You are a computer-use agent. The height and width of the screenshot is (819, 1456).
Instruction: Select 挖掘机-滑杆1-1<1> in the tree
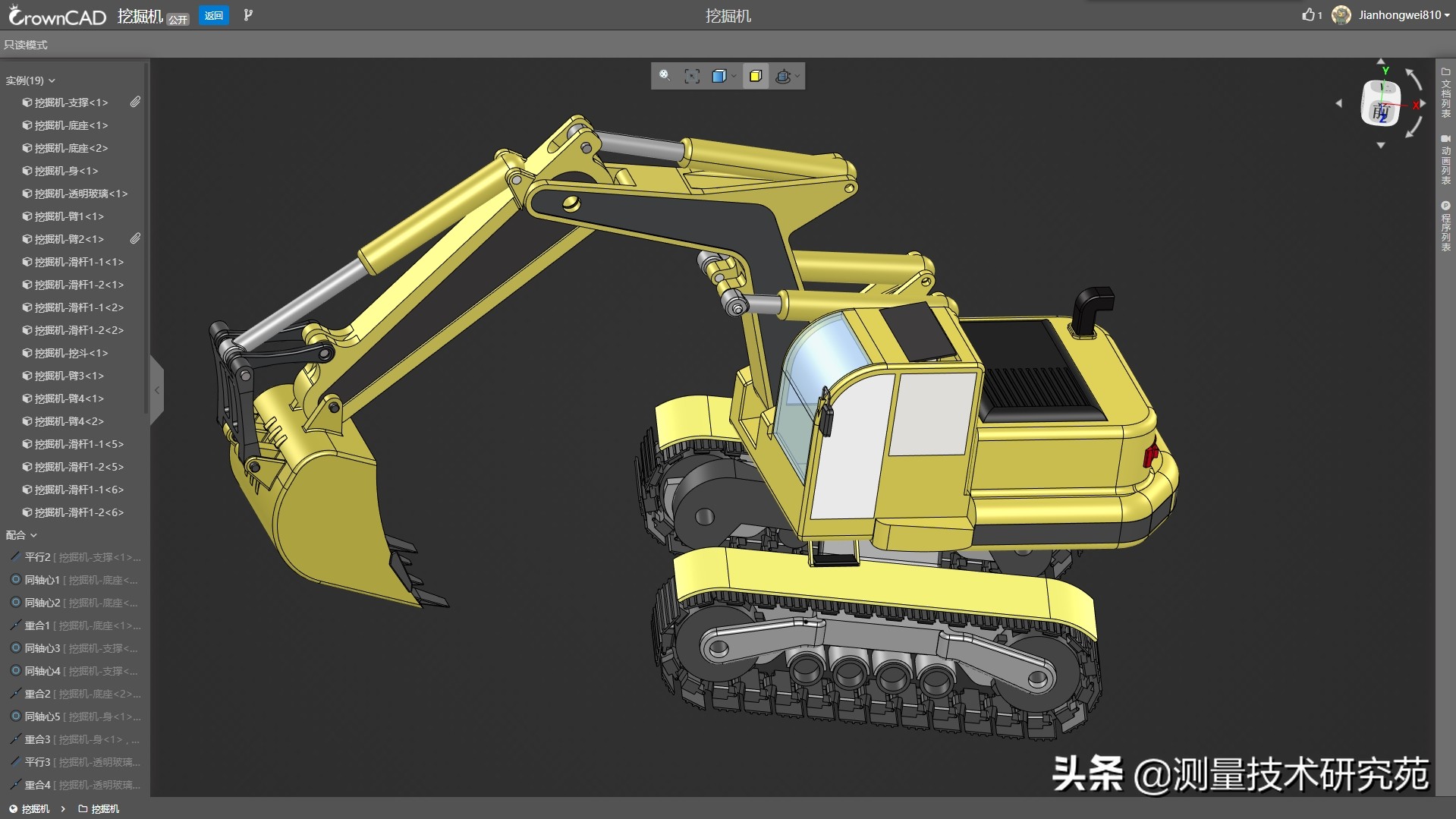point(72,262)
